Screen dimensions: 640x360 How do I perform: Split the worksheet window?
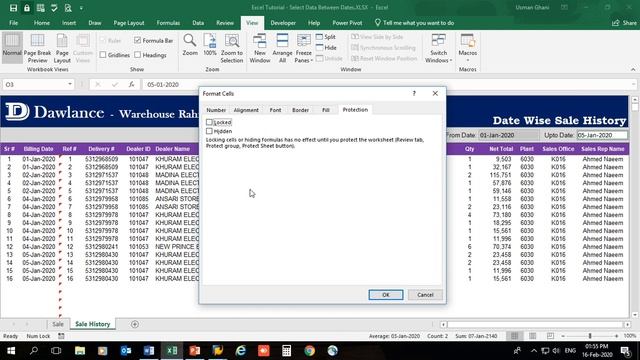326,37
